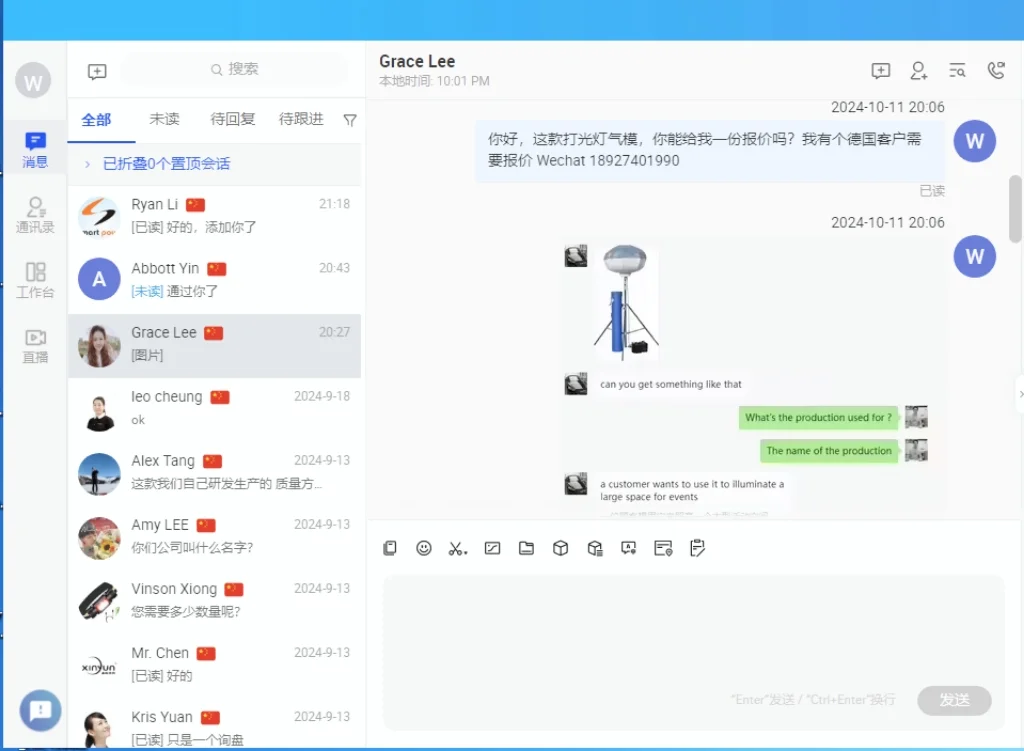Open the conversation filter funnel icon
The width and height of the screenshot is (1024, 751).
tap(350, 120)
